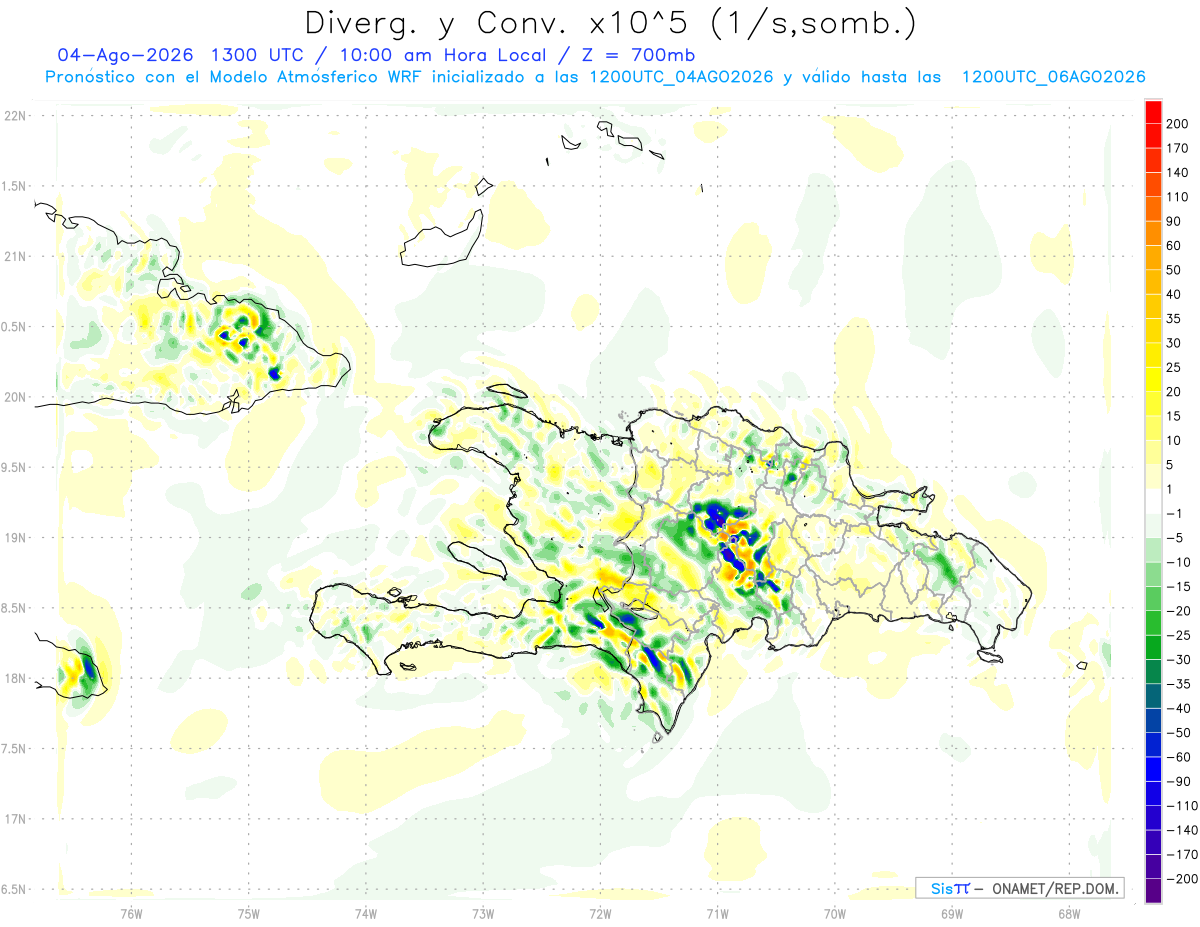Pick the white swatch between 1 and -1
This screenshot has width=1200, height=927.
pos(1153,501)
